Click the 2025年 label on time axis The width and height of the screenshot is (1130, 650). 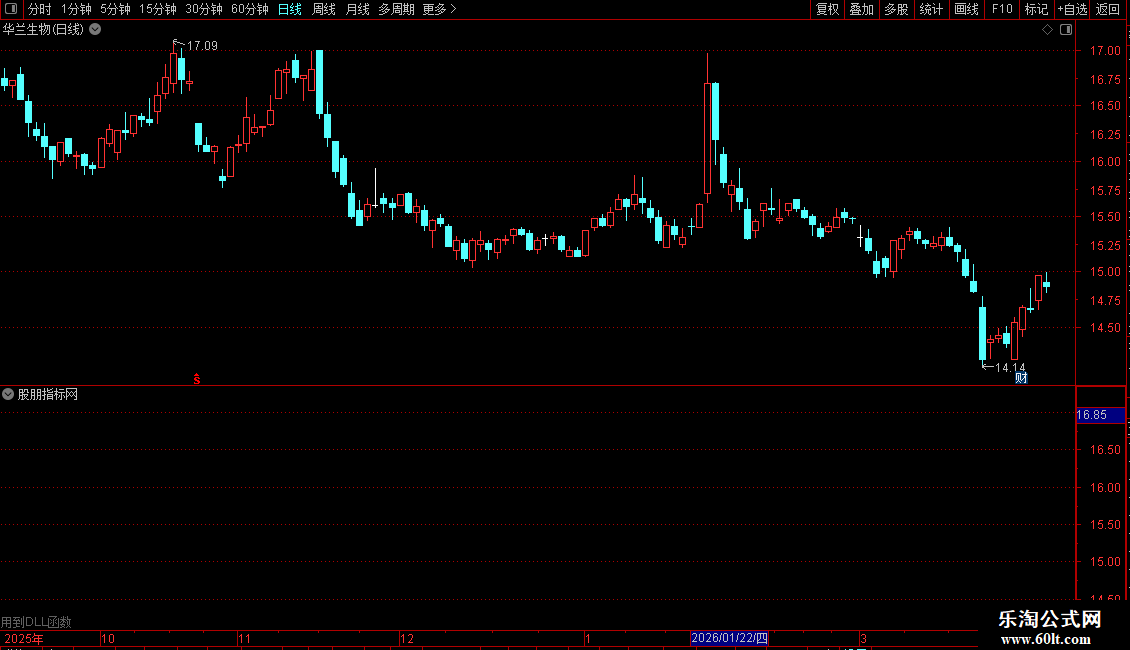(24, 638)
